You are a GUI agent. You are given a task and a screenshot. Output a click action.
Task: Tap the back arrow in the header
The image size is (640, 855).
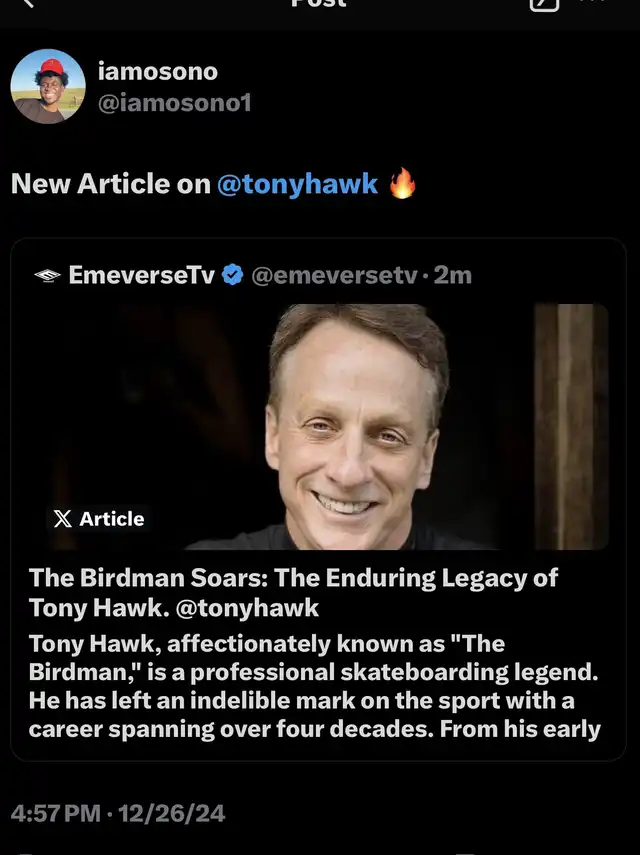27,4
